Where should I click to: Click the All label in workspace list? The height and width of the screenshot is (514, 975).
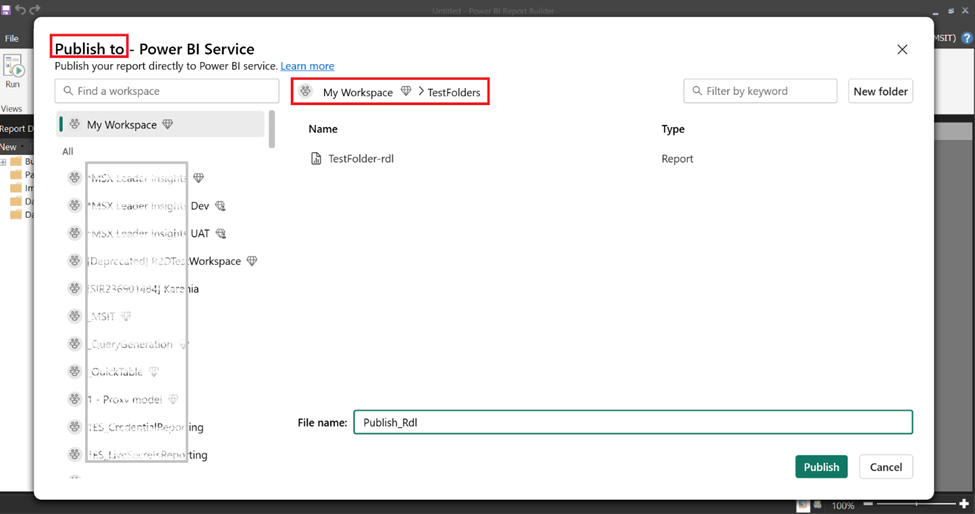coord(68,151)
